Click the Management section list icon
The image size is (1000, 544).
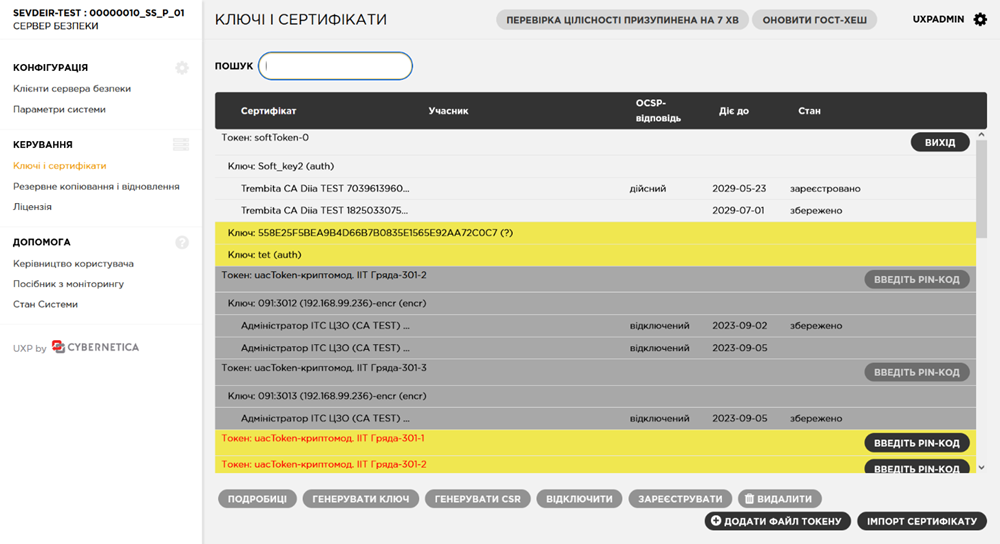click(181, 145)
